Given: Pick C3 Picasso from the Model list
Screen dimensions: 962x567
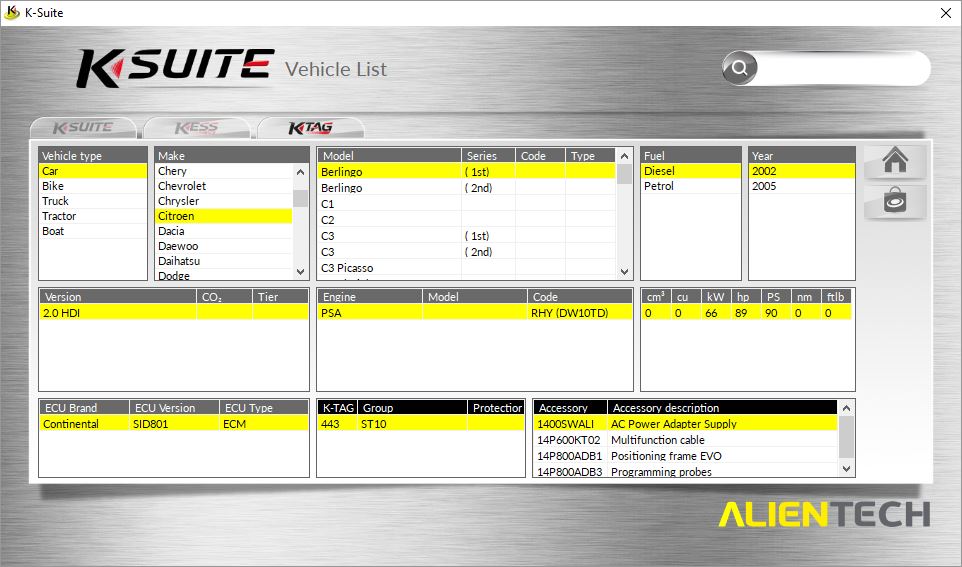Looking at the screenshot, I should [347, 268].
